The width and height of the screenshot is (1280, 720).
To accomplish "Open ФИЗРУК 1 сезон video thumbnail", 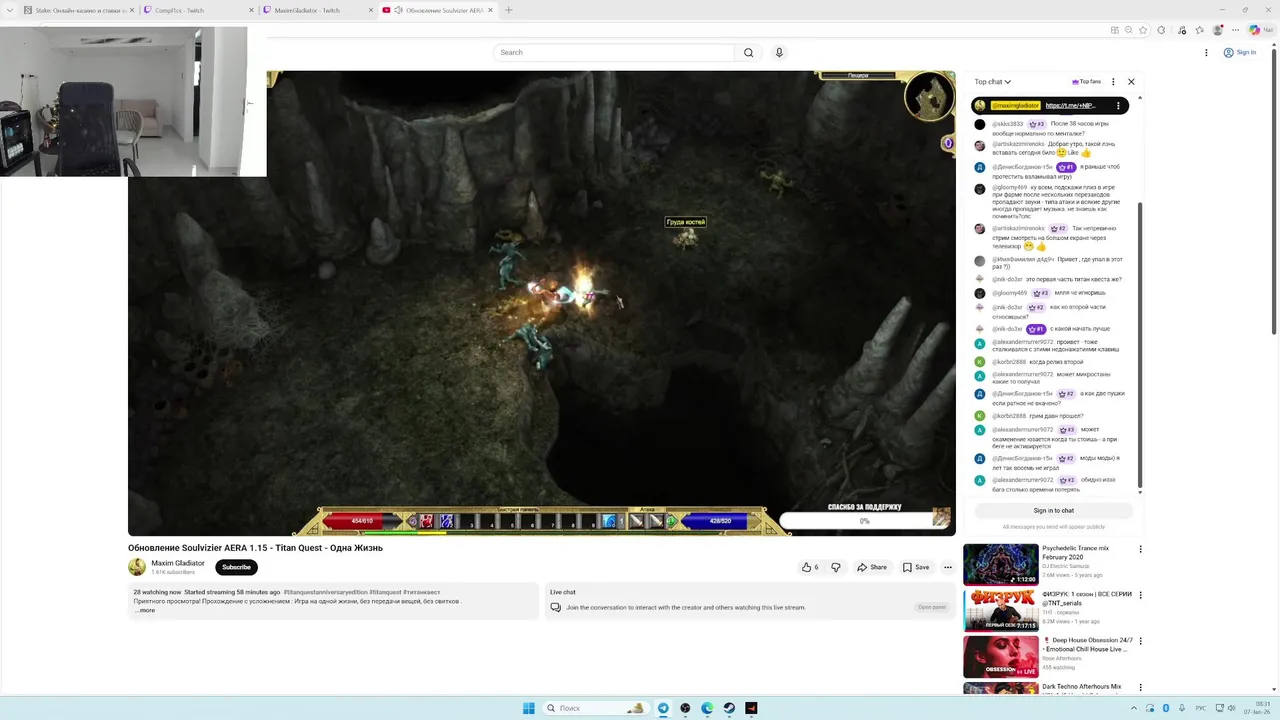I will tap(1001, 610).
